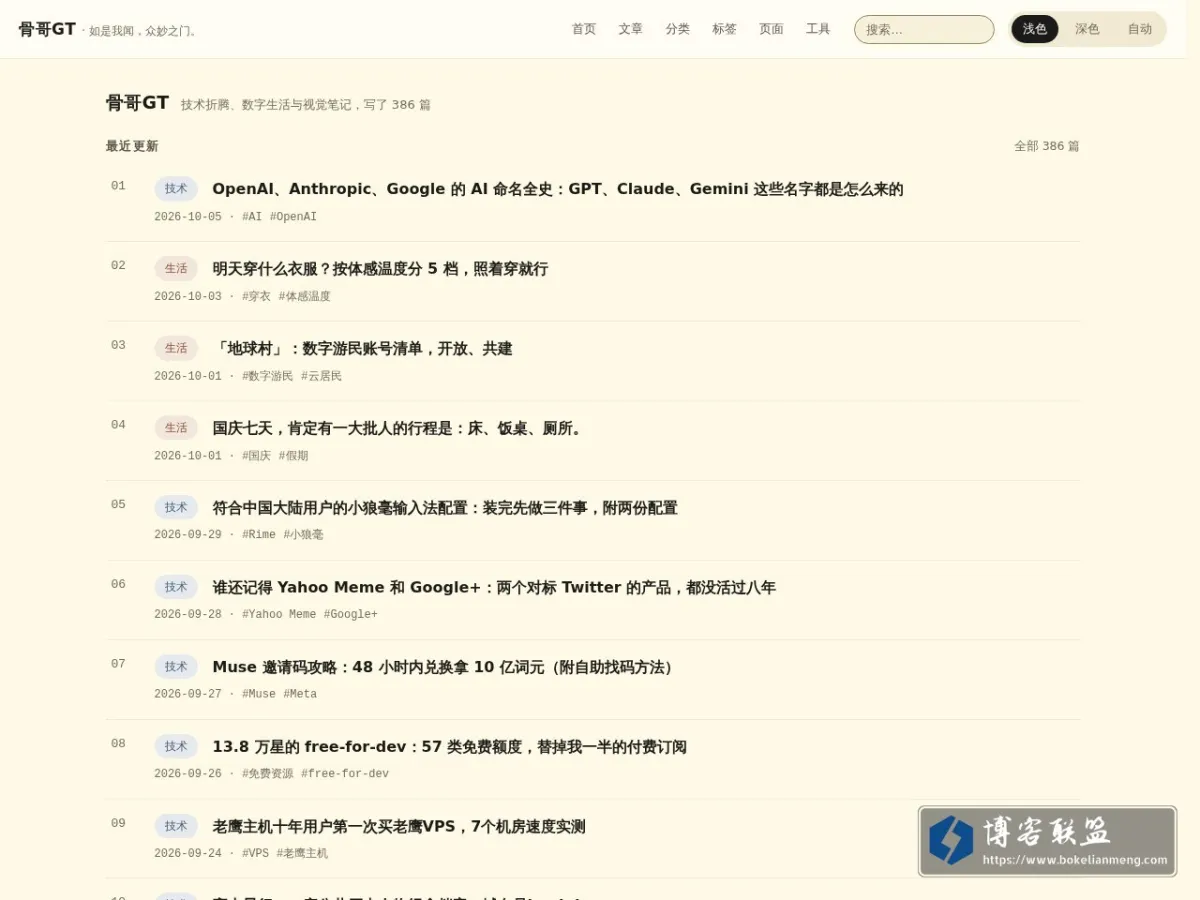The height and width of the screenshot is (900, 1200).
Task: Click the #体感温度 tag
Action: [x=305, y=296]
